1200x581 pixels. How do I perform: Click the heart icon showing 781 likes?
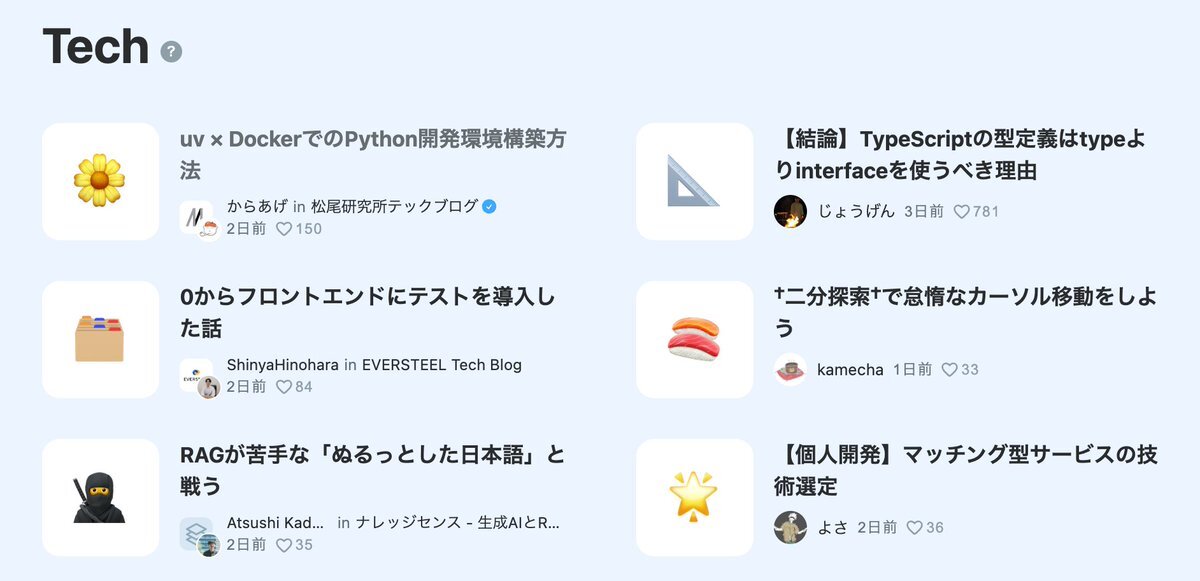click(x=962, y=212)
